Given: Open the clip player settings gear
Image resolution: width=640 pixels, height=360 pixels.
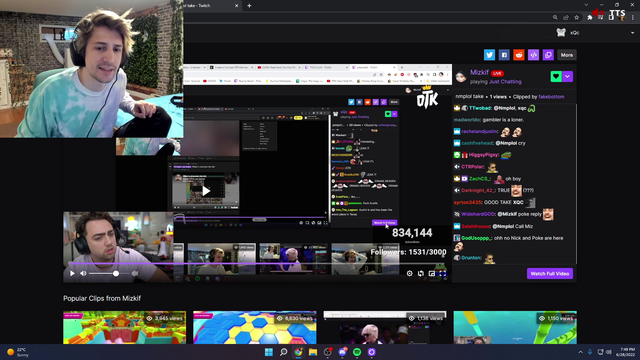Looking at the screenshot, I should (409, 273).
